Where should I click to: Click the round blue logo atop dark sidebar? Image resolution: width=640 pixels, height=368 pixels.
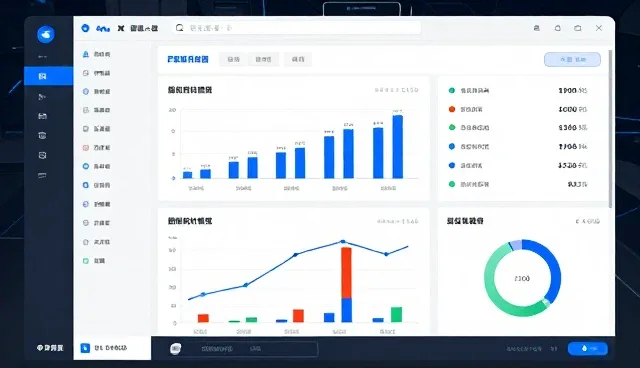click(46, 34)
